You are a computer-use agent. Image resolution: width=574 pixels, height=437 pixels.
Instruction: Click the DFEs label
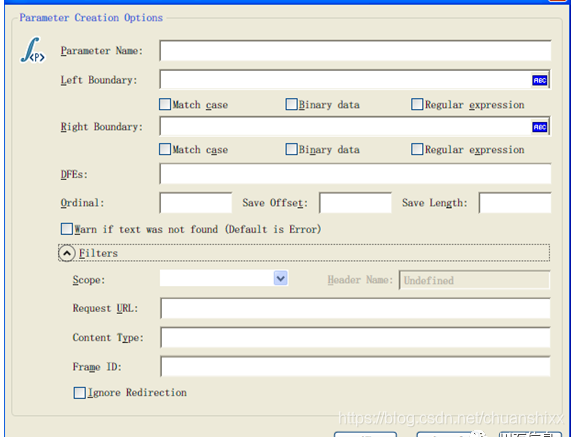tap(74, 174)
